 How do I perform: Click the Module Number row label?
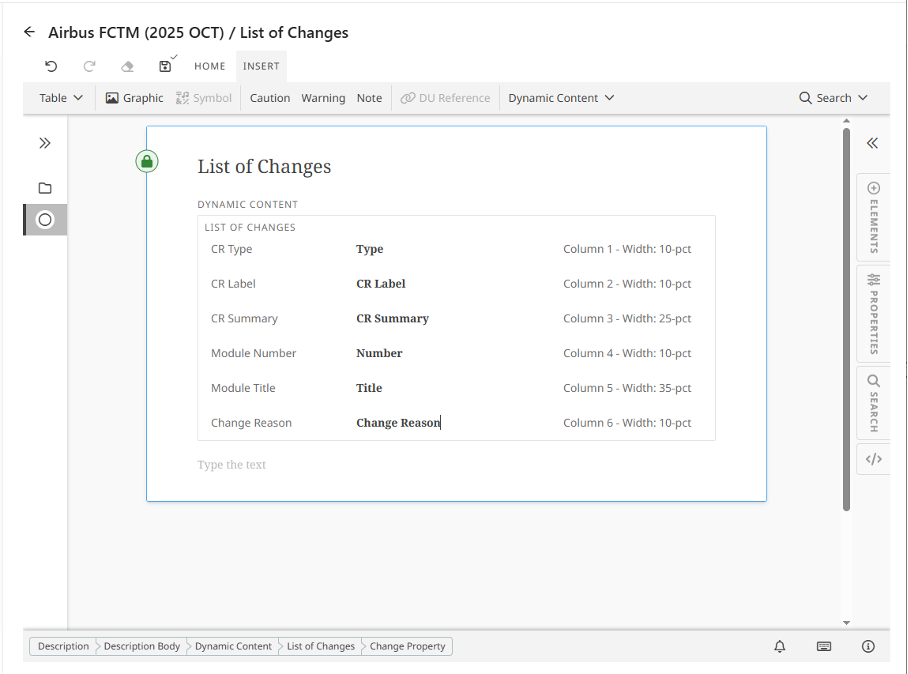[253, 353]
